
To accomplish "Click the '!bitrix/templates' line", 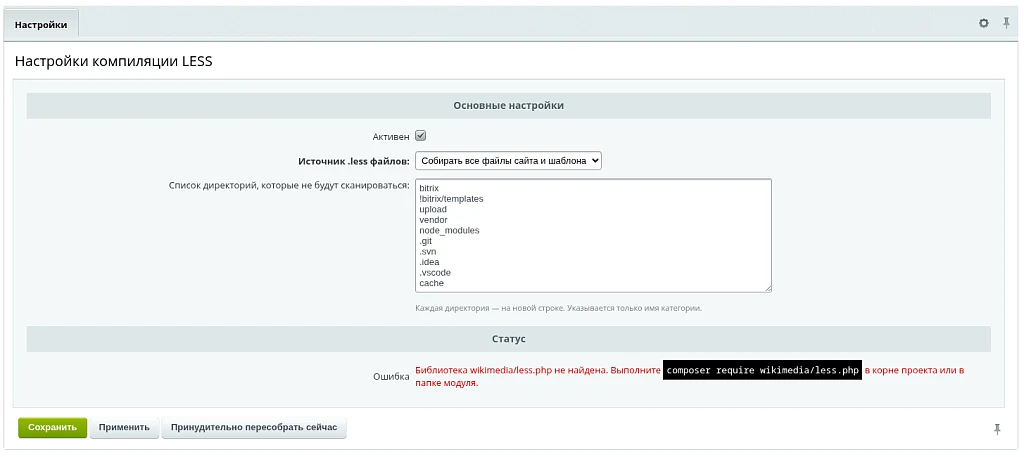I will [451, 198].
